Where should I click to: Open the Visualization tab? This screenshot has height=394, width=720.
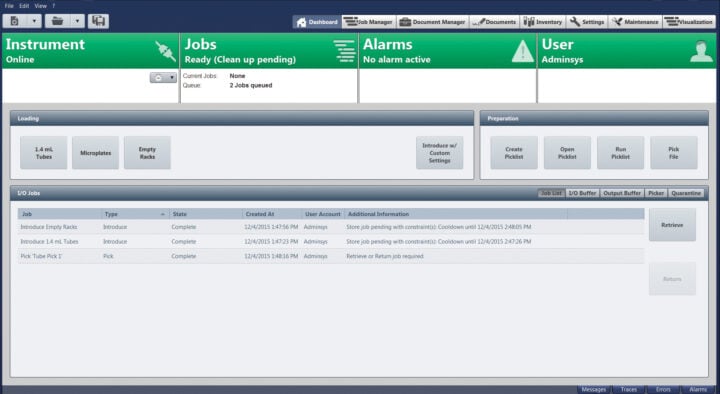(688, 22)
